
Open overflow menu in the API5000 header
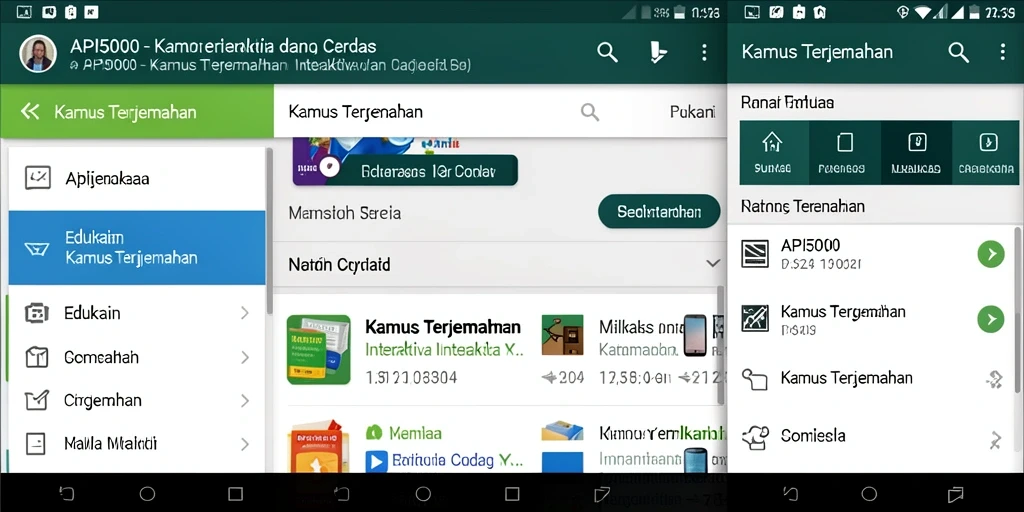pos(704,52)
